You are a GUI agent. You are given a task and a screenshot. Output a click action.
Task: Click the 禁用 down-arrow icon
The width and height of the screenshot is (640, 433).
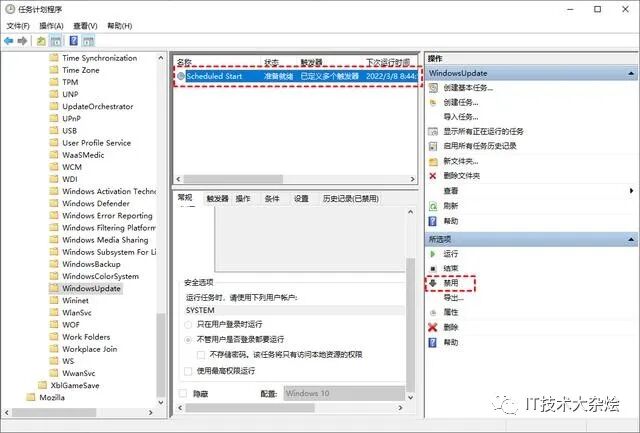[x=433, y=283]
